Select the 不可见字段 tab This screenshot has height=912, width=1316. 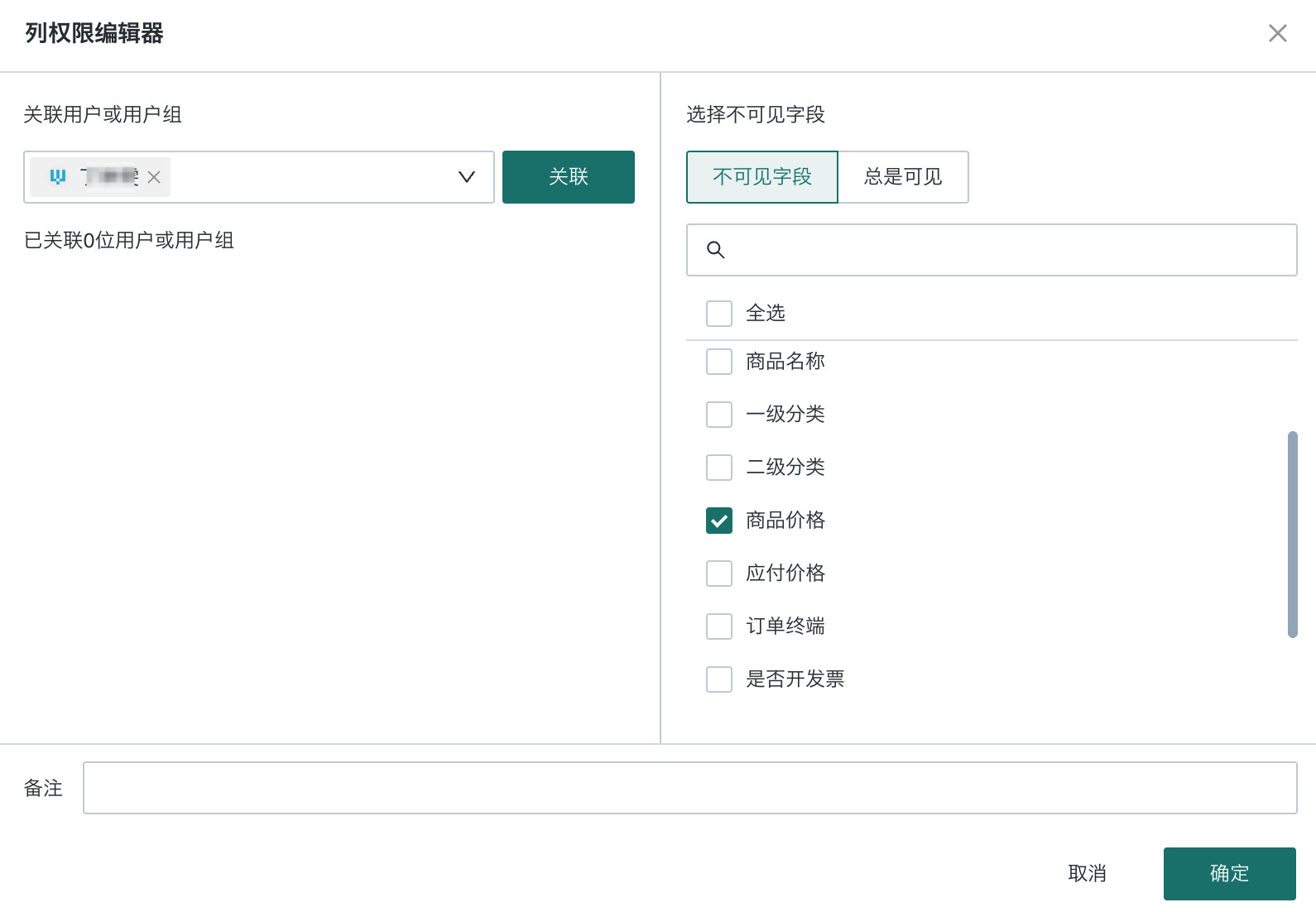pyautogui.click(x=762, y=177)
